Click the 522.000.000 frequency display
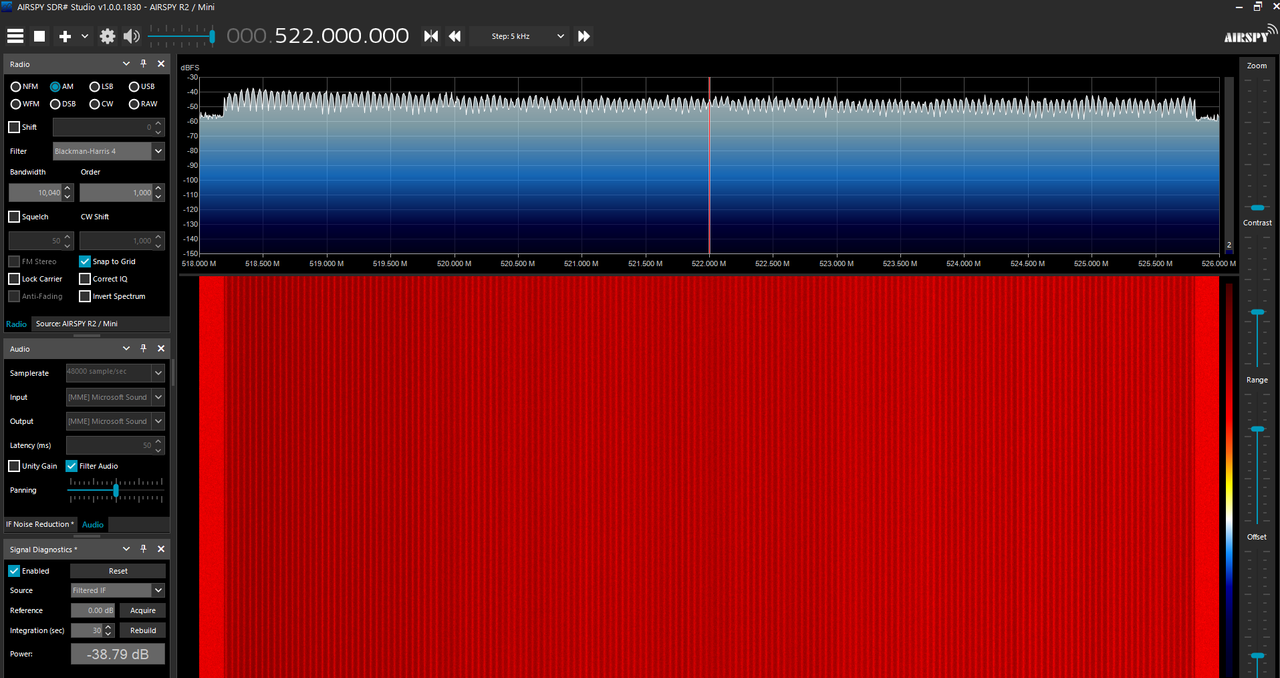1280x678 pixels. point(342,36)
